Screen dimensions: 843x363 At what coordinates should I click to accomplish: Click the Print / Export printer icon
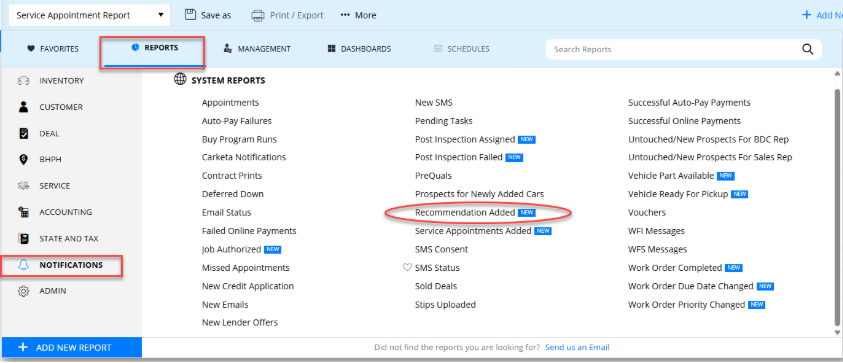pyautogui.click(x=258, y=15)
